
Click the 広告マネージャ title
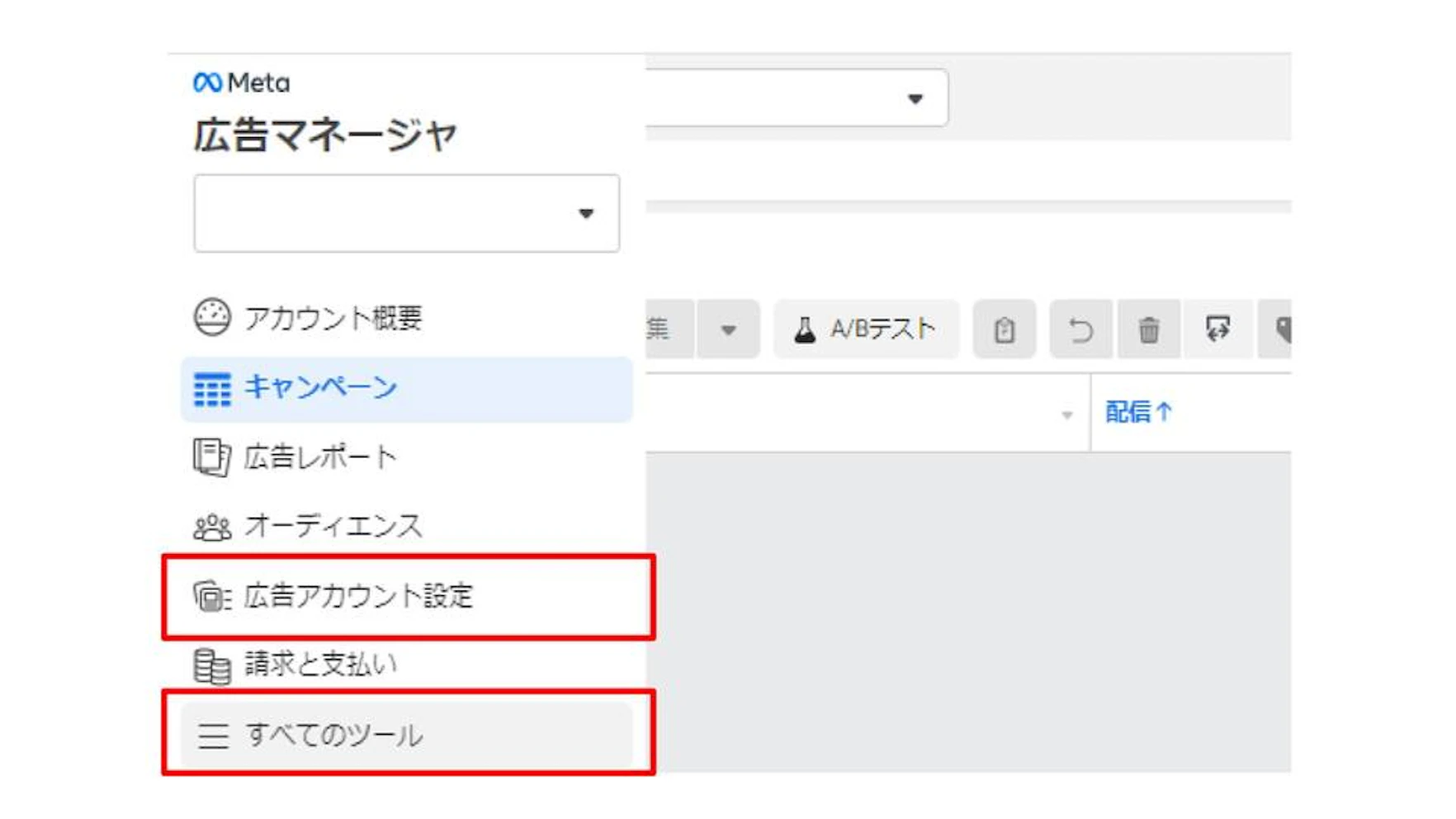click(324, 135)
